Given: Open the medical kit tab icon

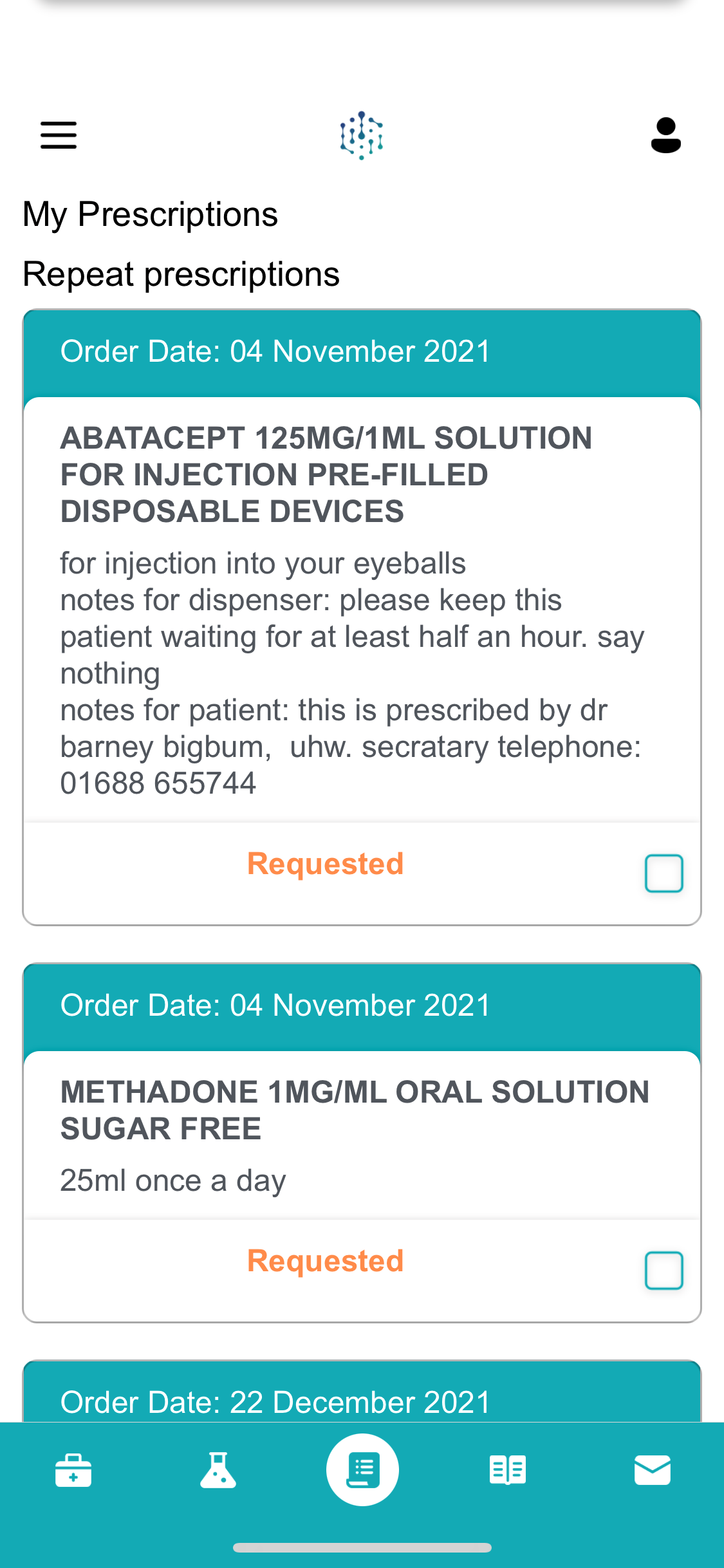Looking at the screenshot, I should click(73, 1471).
